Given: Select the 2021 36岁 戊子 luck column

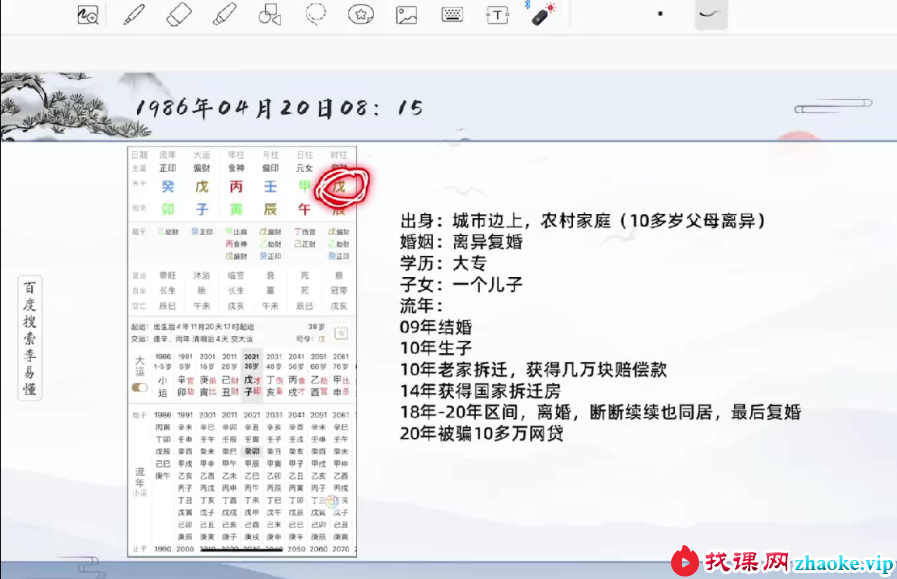Looking at the screenshot, I should click(252, 374).
